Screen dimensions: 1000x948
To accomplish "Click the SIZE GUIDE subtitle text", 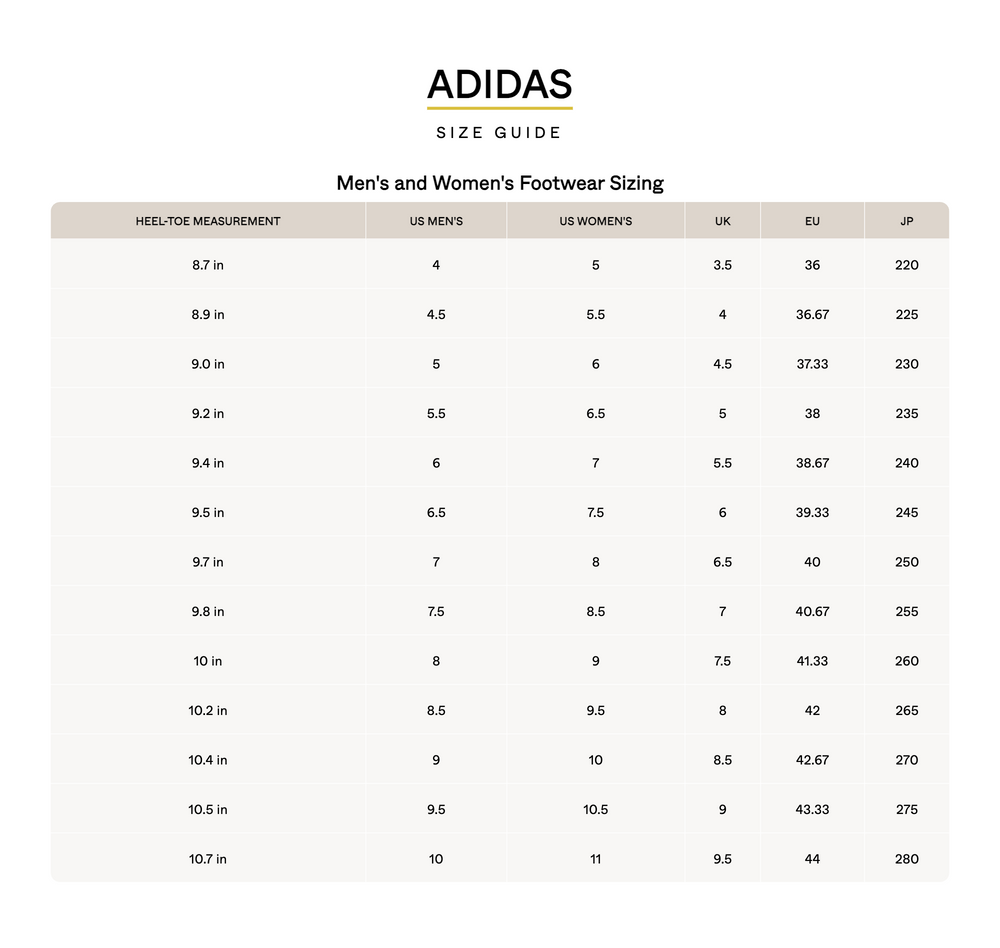I will (x=499, y=133).
